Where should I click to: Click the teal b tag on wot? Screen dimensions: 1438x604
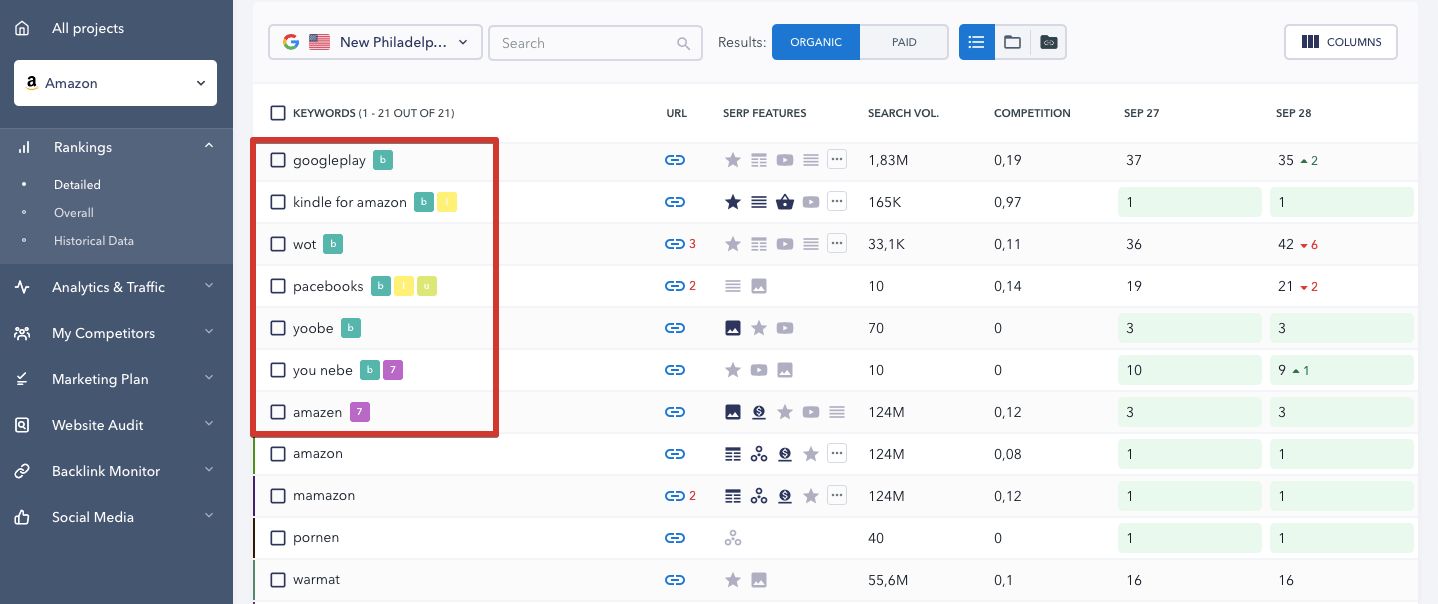(x=333, y=244)
